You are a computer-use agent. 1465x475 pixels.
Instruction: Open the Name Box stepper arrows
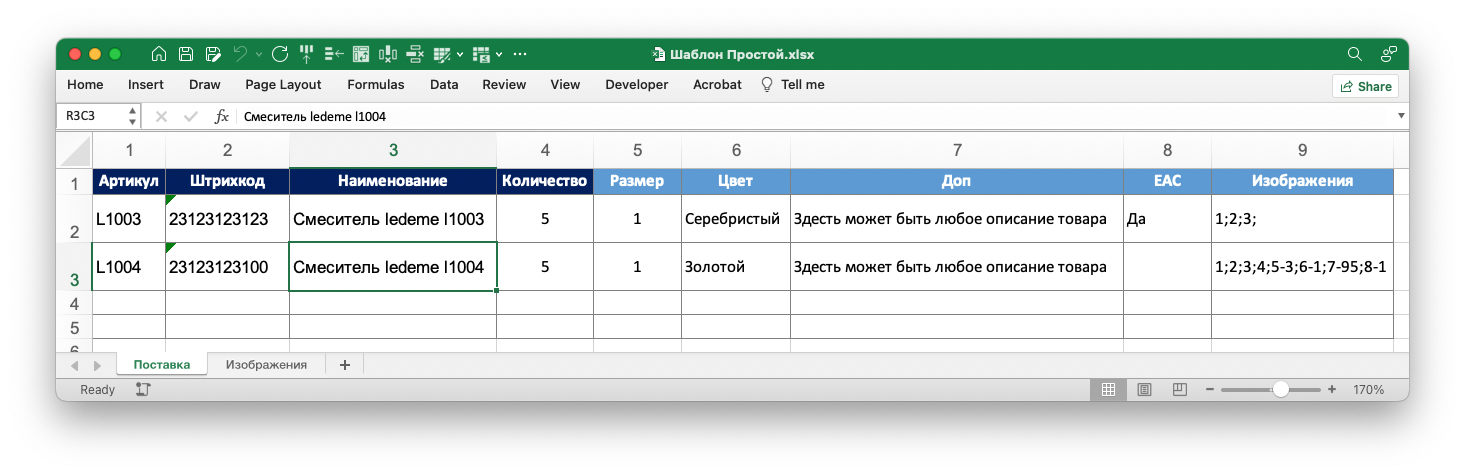click(133, 116)
